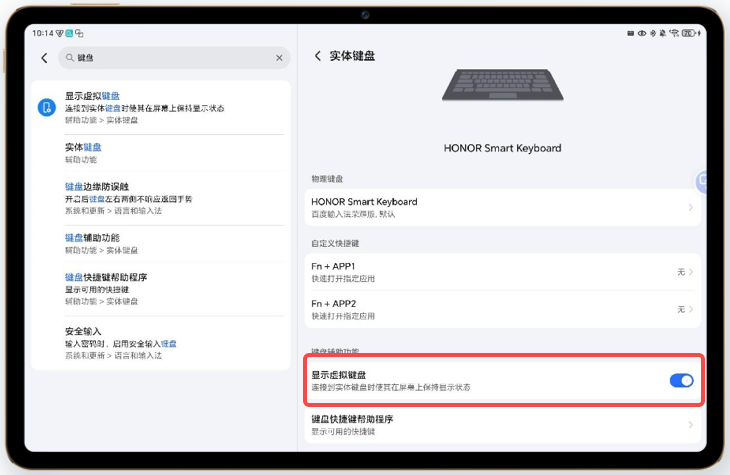The image size is (730, 475).
Task: Tap the back arrow beside 实体键盘 title
Action: (318, 56)
